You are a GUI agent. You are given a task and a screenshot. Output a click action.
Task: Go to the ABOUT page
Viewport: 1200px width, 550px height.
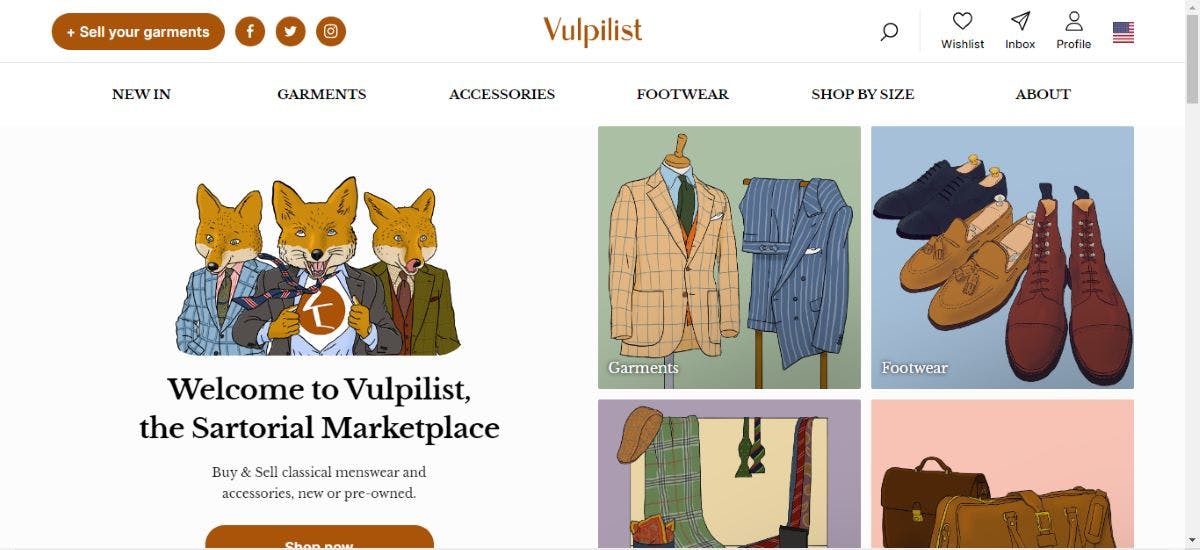[x=1043, y=94]
